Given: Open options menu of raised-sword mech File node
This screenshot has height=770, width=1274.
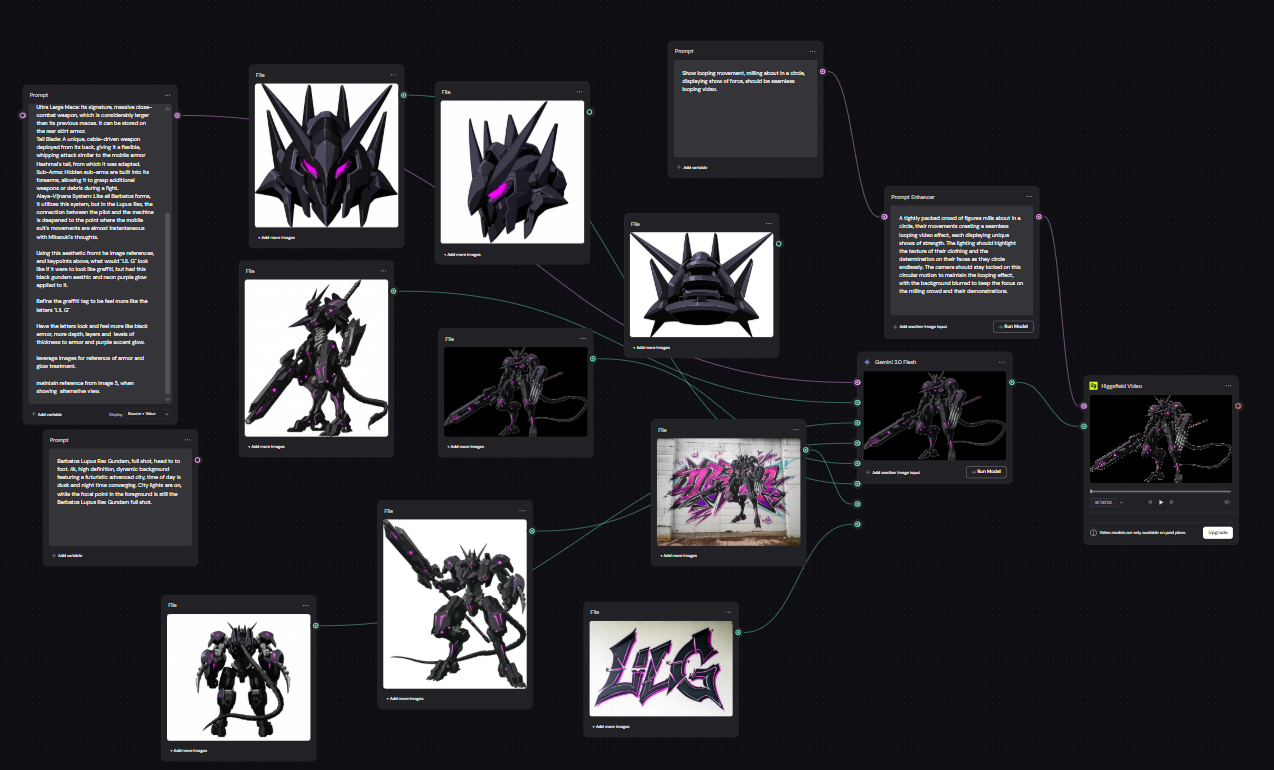Looking at the screenshot, I should pos(521,510).
